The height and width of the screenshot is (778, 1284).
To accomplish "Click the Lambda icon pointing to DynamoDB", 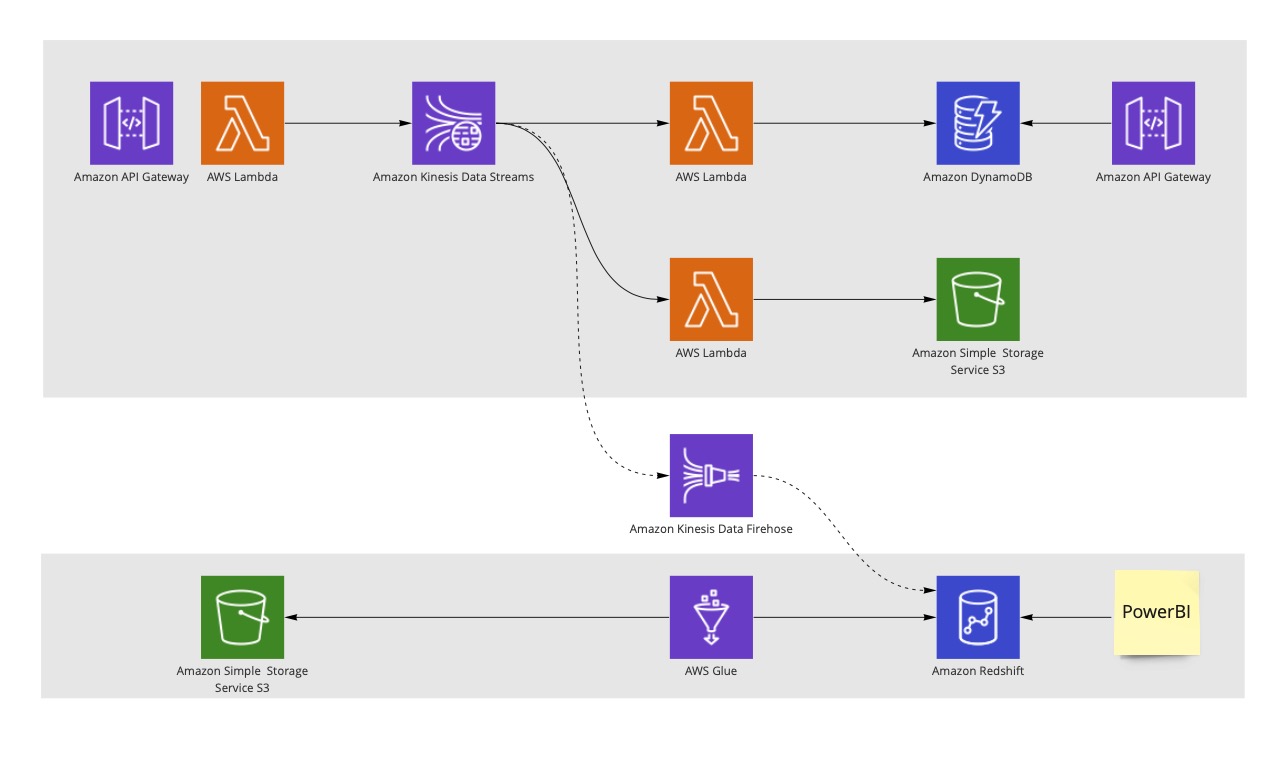I will [x=711, y=123].
